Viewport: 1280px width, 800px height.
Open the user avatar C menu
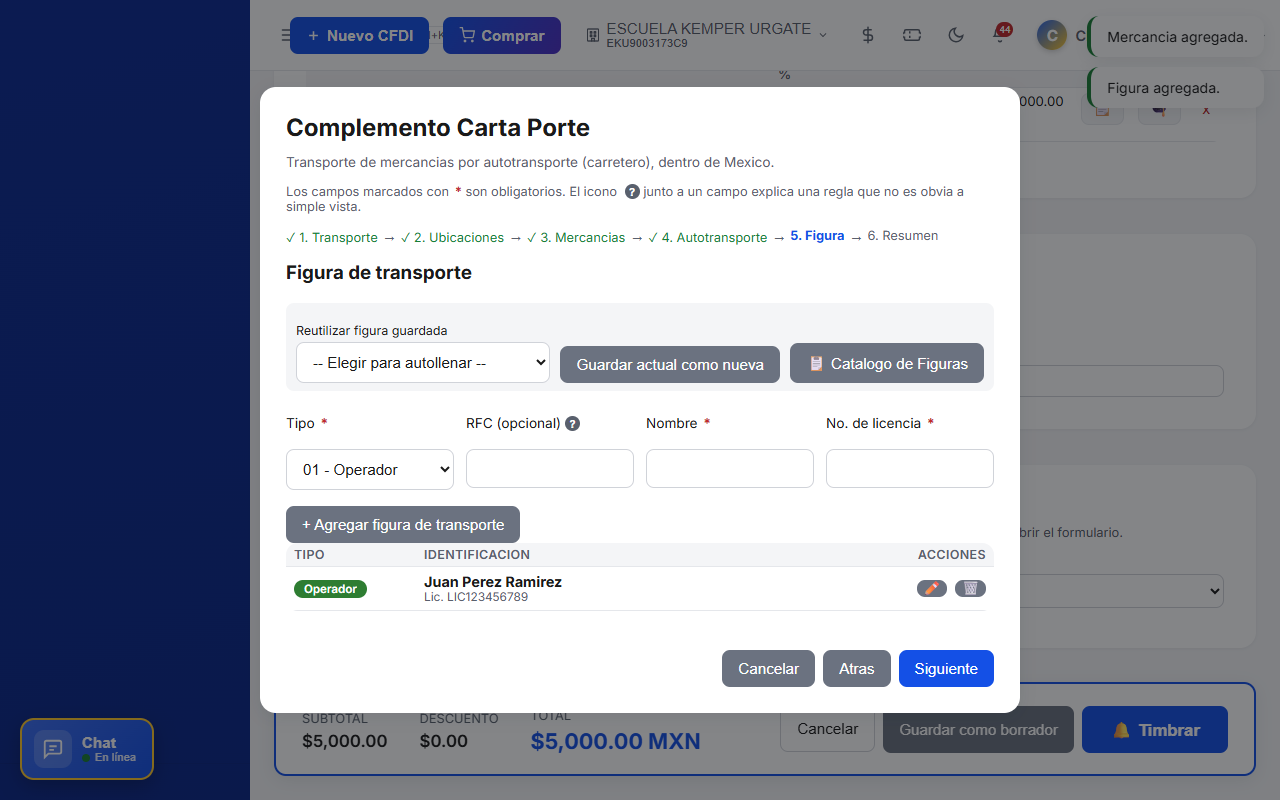[x=1051, y=36]
